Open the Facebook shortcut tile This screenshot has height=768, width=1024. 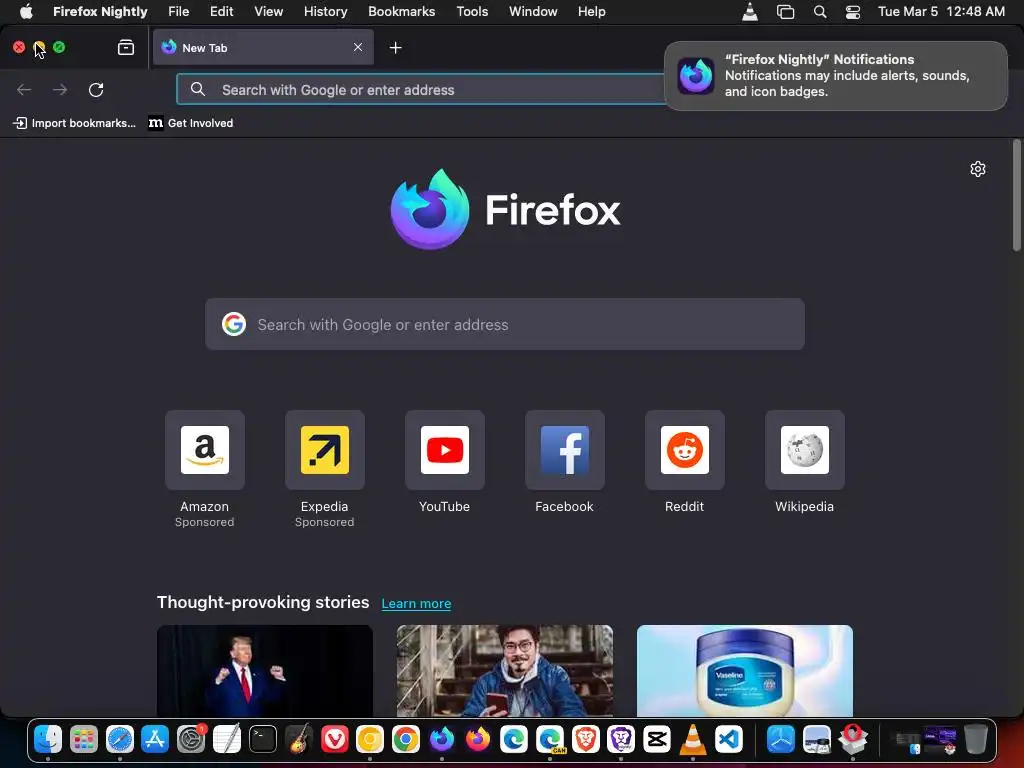point(565,450)
